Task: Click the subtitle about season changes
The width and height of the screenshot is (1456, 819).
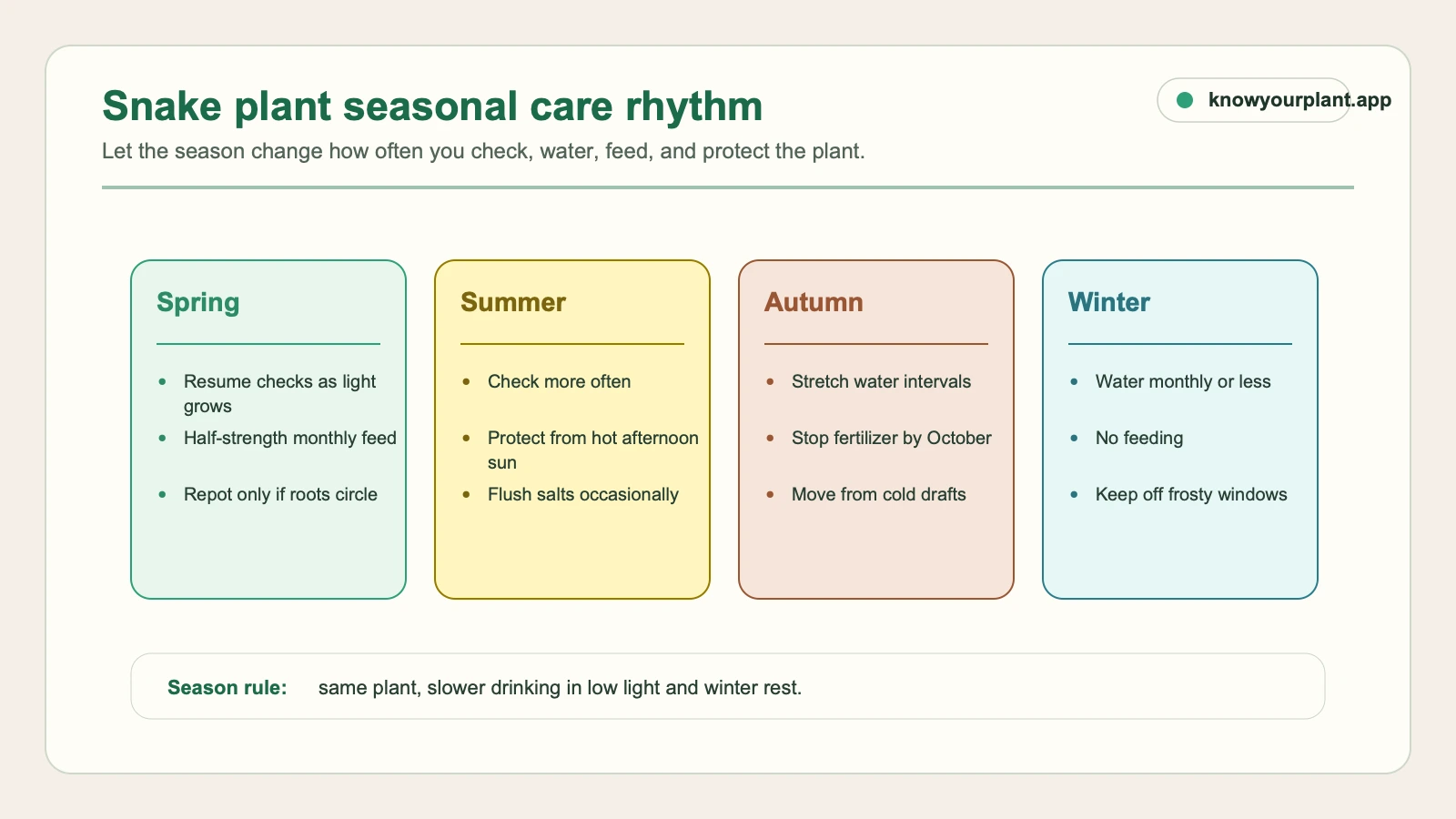Action: (483, 151)
